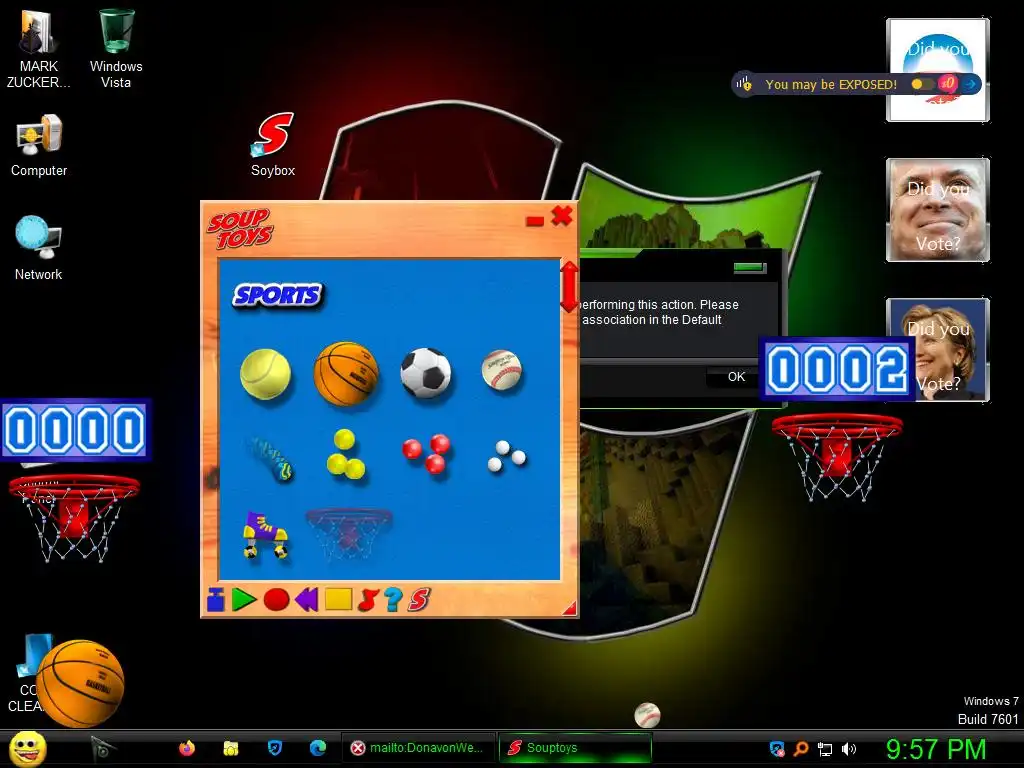Screen dimensions: 1024x768
Task: Click the 0000 scoreboard
Action: (x=75, y=430)
